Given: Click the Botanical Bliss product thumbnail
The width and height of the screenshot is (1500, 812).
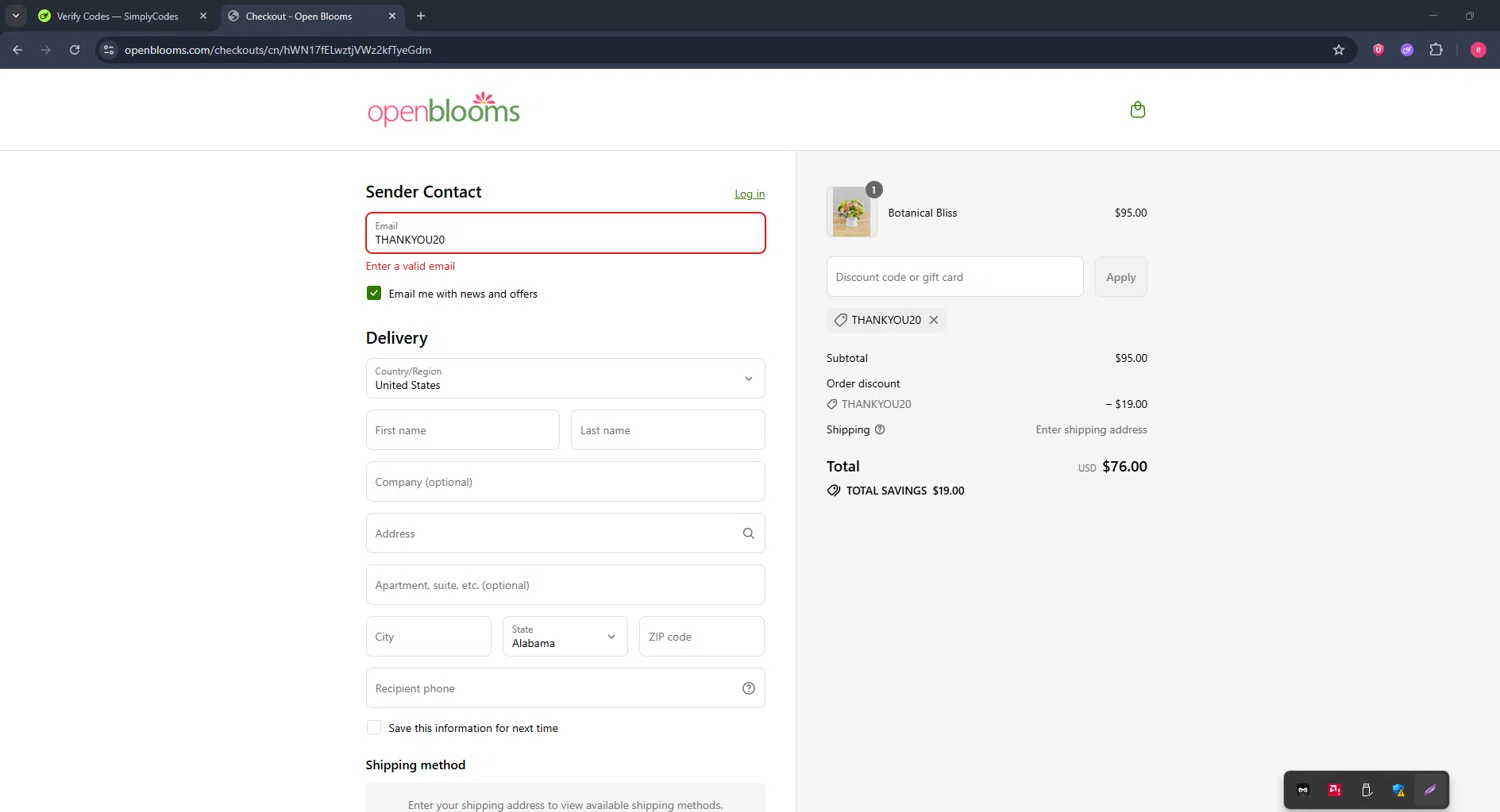Looking at the screenshot, I should (852, 212).
